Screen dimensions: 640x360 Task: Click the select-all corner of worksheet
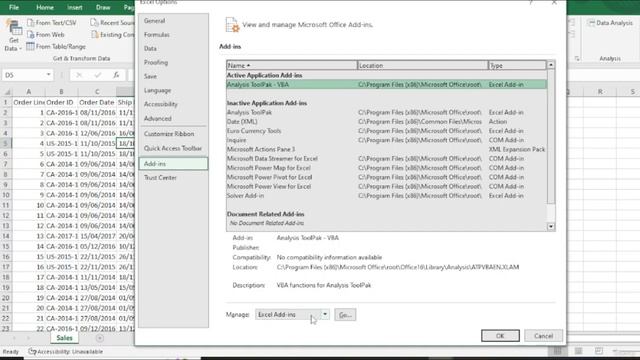coord(7,92)
